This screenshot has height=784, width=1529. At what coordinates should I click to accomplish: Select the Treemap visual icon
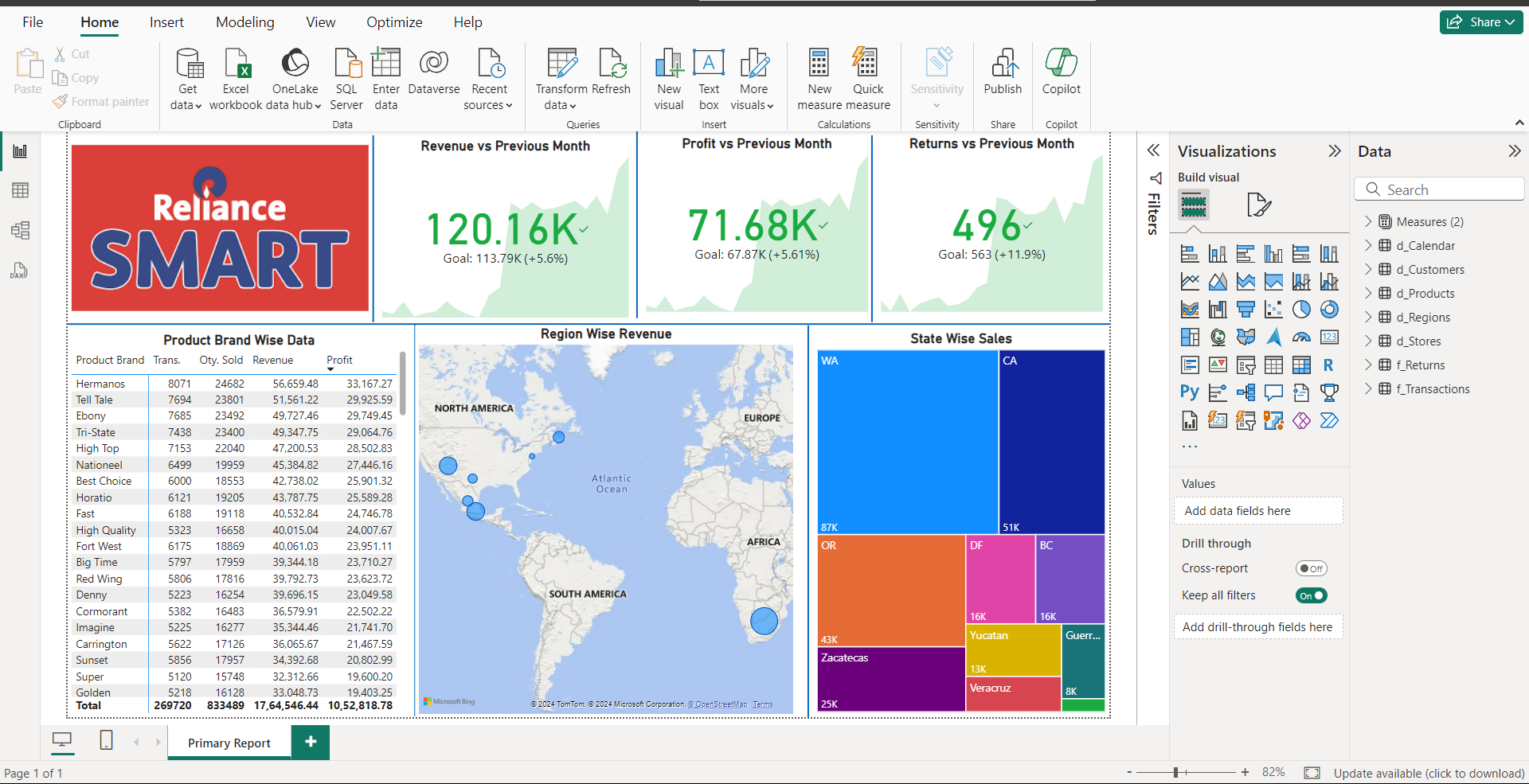coord(1190,337)
